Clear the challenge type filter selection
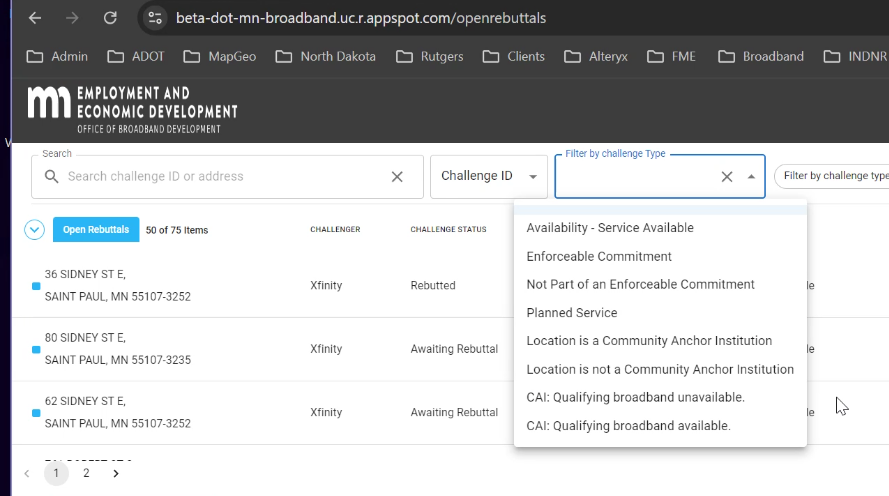The width and height of the screenshot is (889, 496). 727,177
